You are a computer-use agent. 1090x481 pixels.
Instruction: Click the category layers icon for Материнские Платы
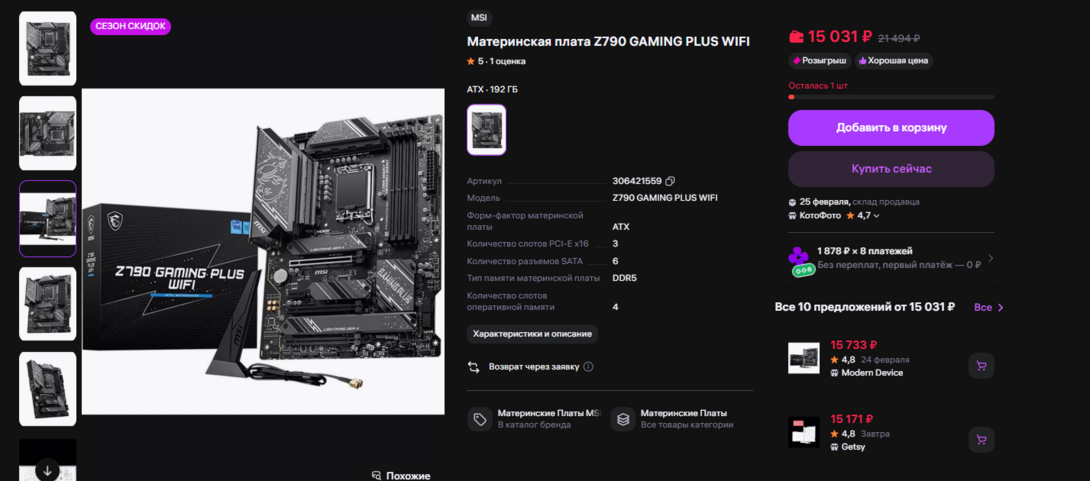pyautogui.click(x=623, y=419)
